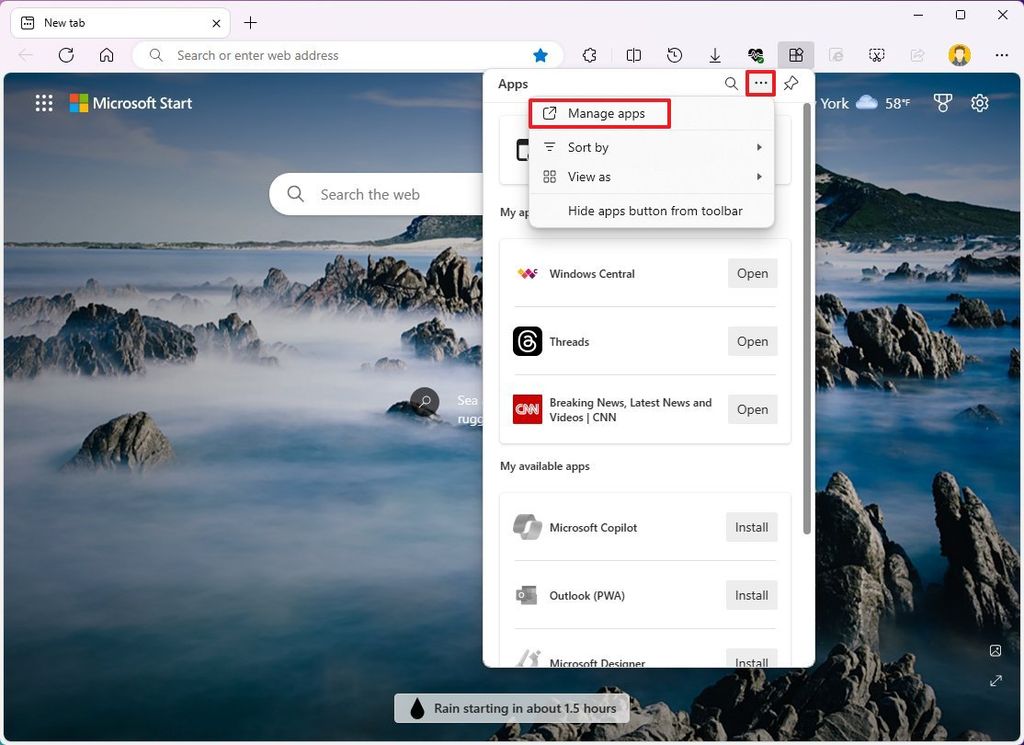
Task: Open the Windows Central app
Action: coord(752,273)
